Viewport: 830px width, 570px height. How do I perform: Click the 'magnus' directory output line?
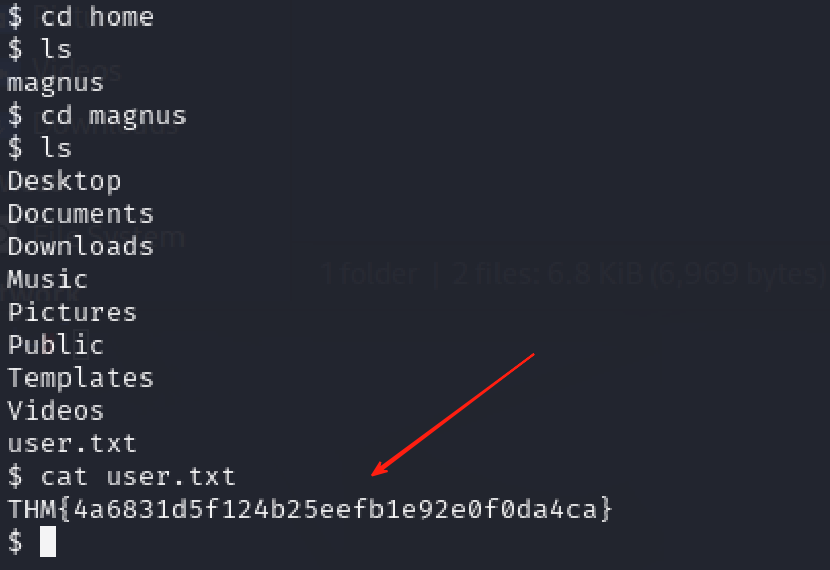pos(55,84)
